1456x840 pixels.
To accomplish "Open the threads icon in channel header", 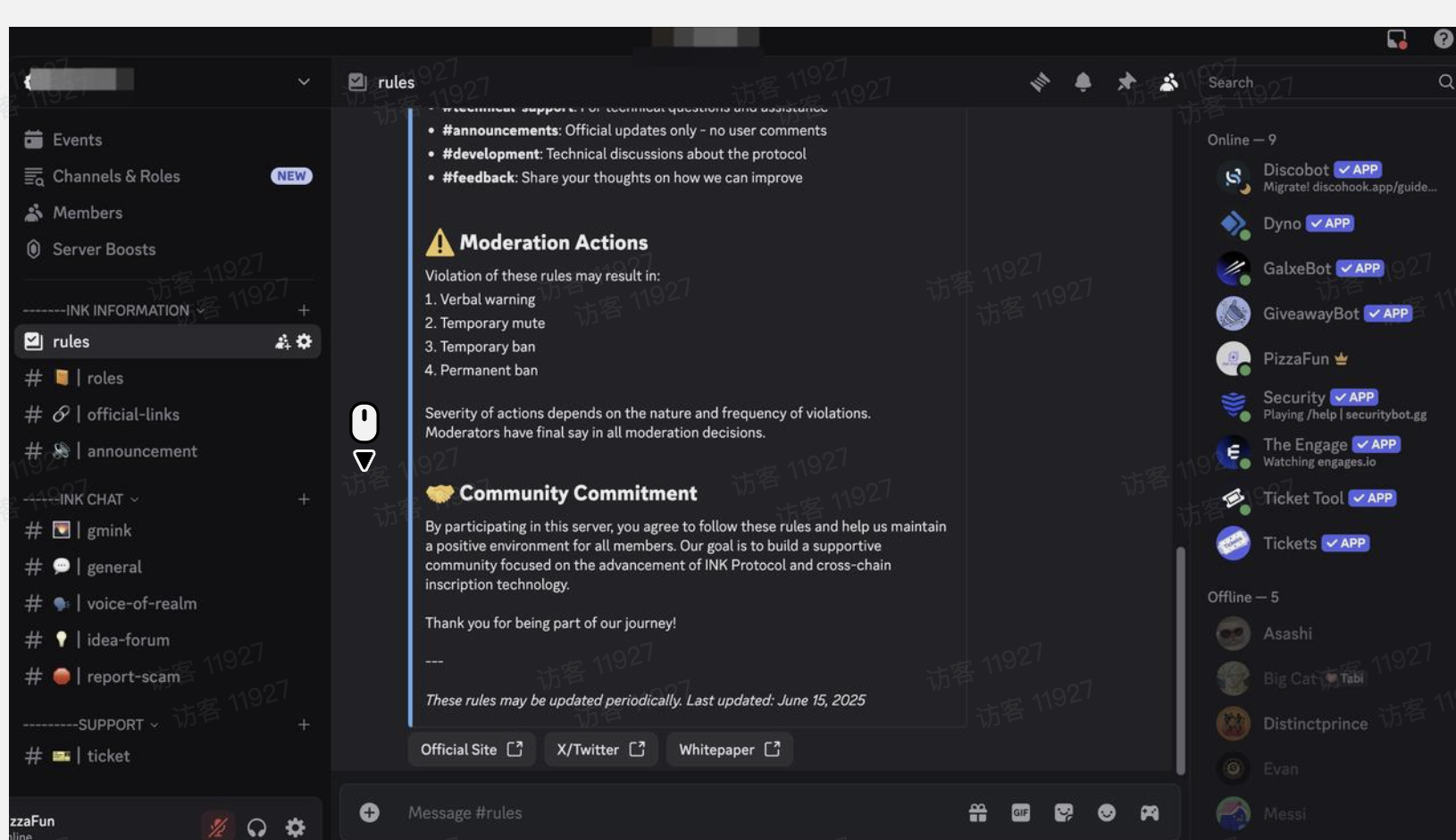I will [1040, 82].
